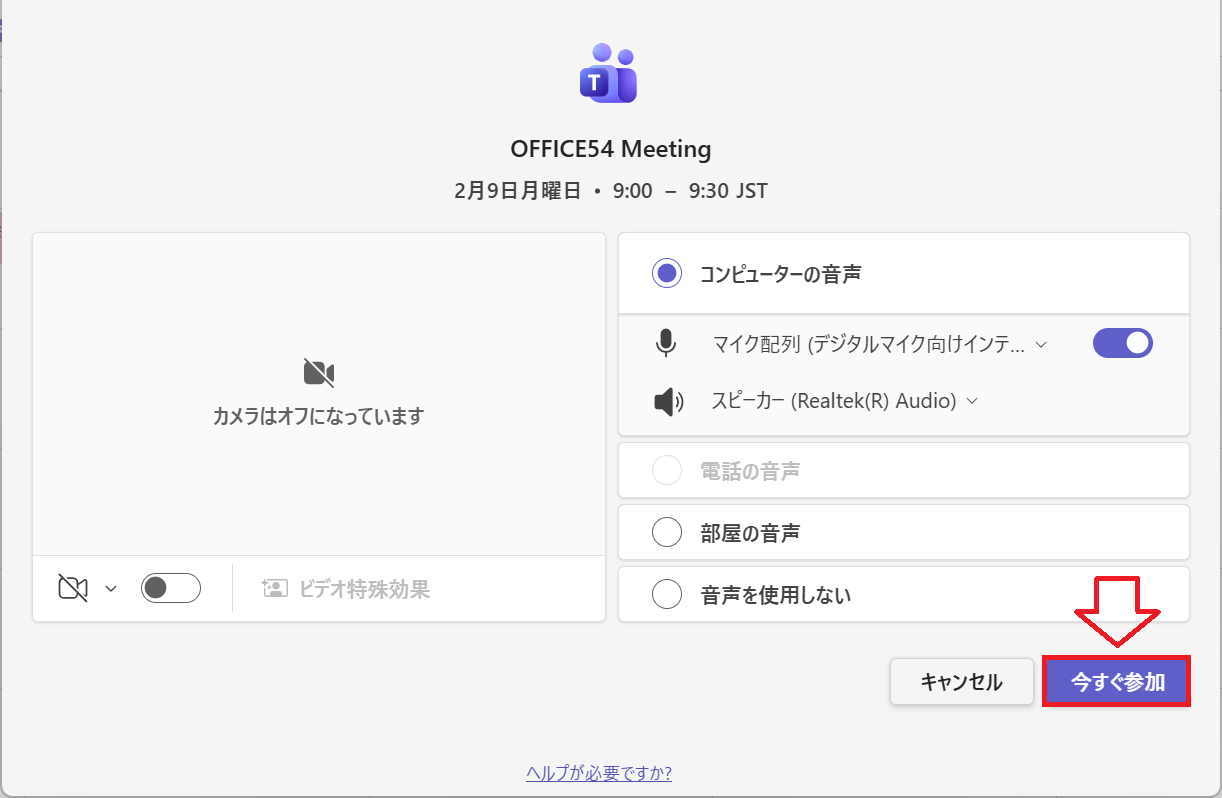
Task: Click the crossed-out camera icon beside the video toggle
Action: pos(73,588)
